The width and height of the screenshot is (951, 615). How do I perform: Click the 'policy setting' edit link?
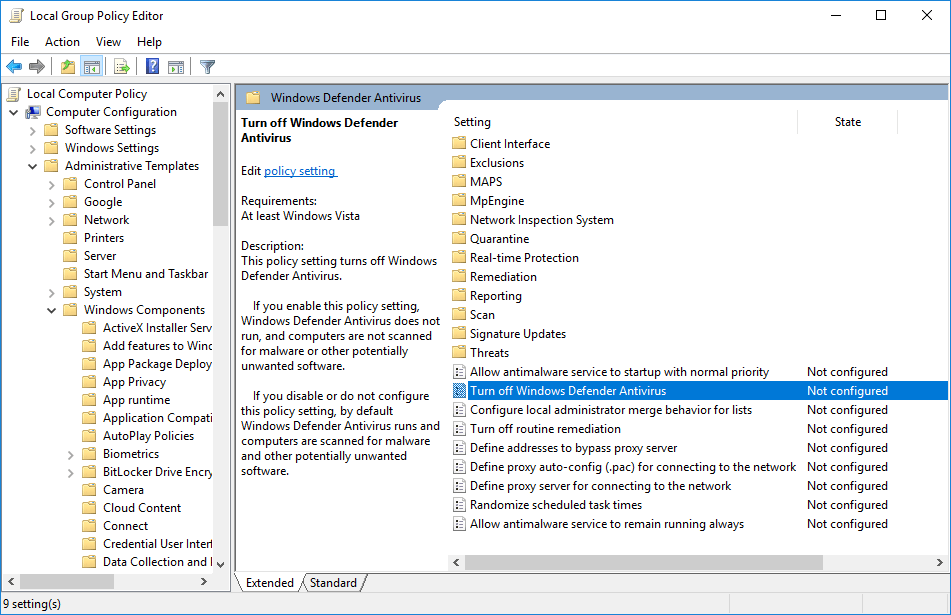tap(300, 171)
